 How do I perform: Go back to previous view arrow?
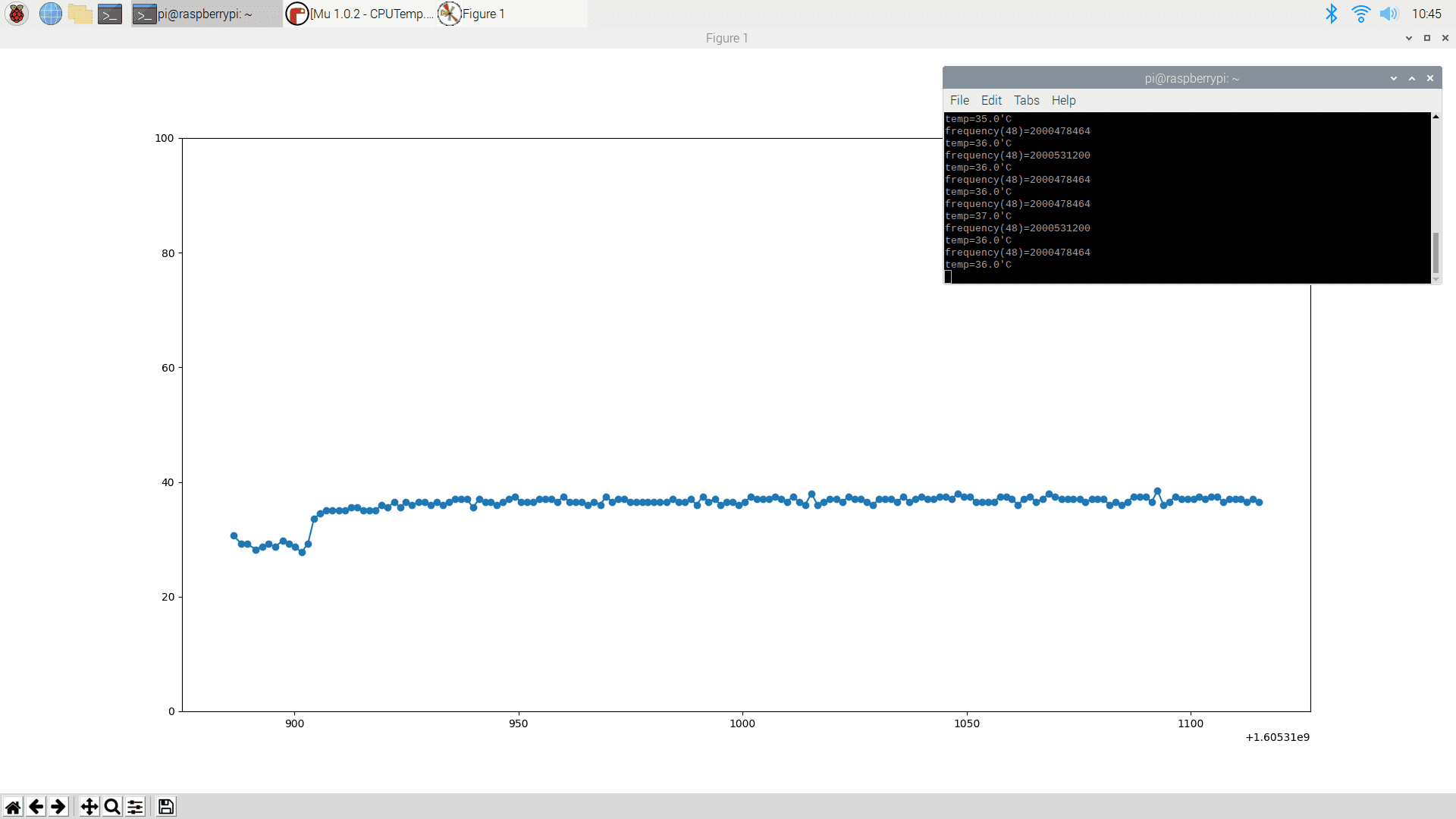(x=36, y=807)
